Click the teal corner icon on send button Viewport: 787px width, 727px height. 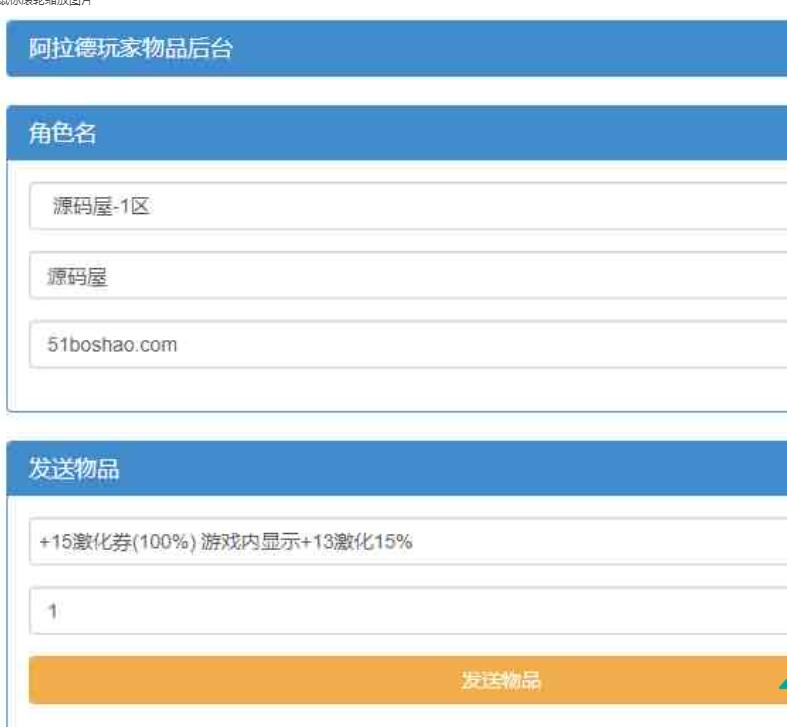tap(780, 685)
